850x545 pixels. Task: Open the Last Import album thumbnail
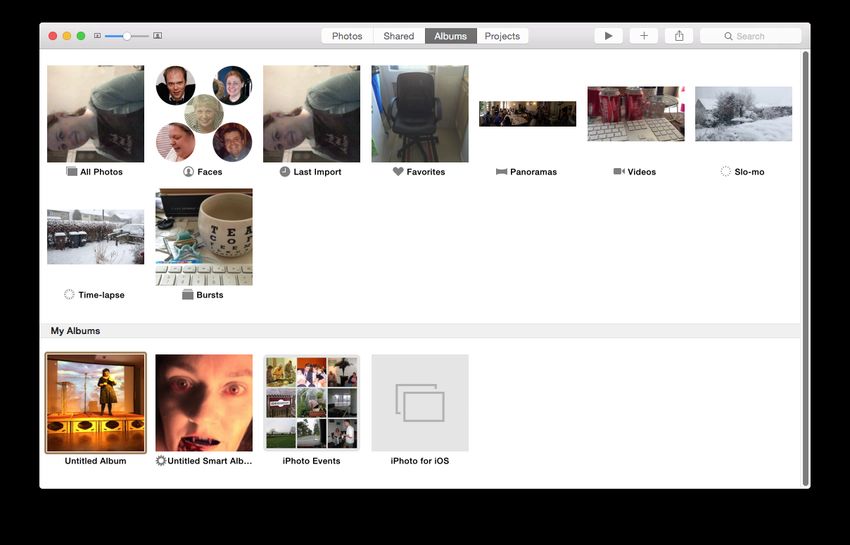pos(312,114)
